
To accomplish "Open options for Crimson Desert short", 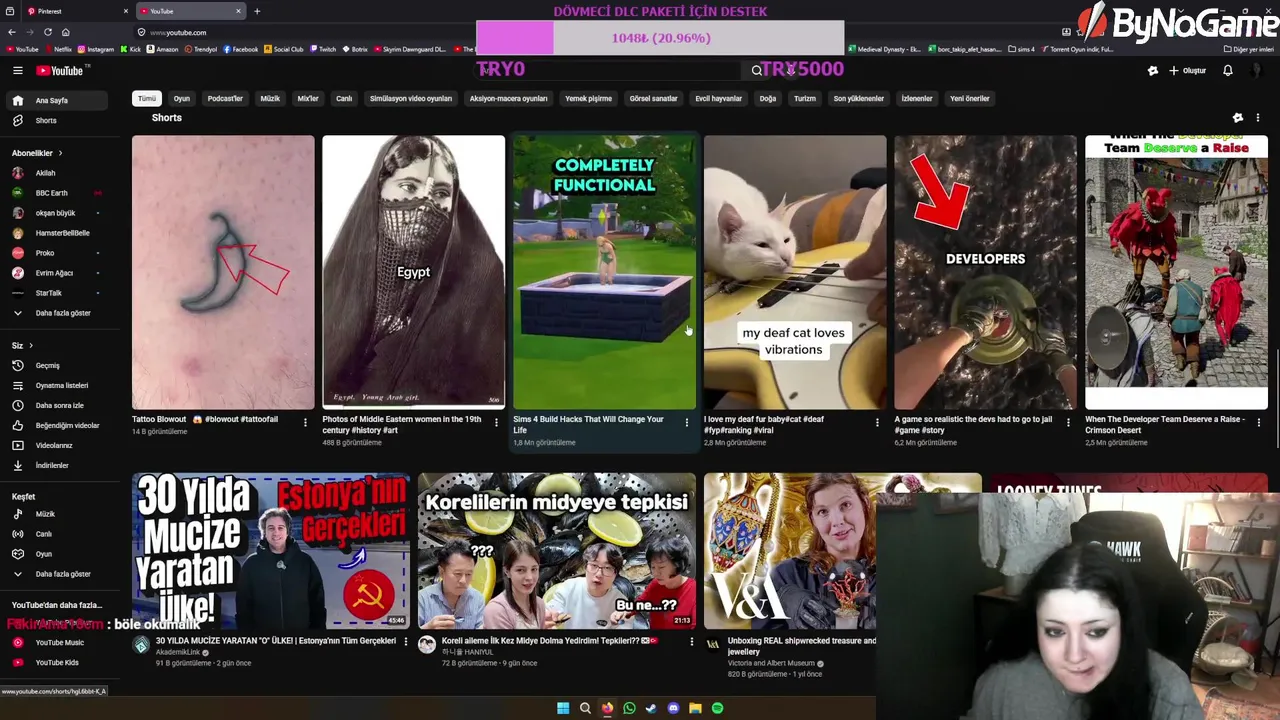I will pos(1258,422).
